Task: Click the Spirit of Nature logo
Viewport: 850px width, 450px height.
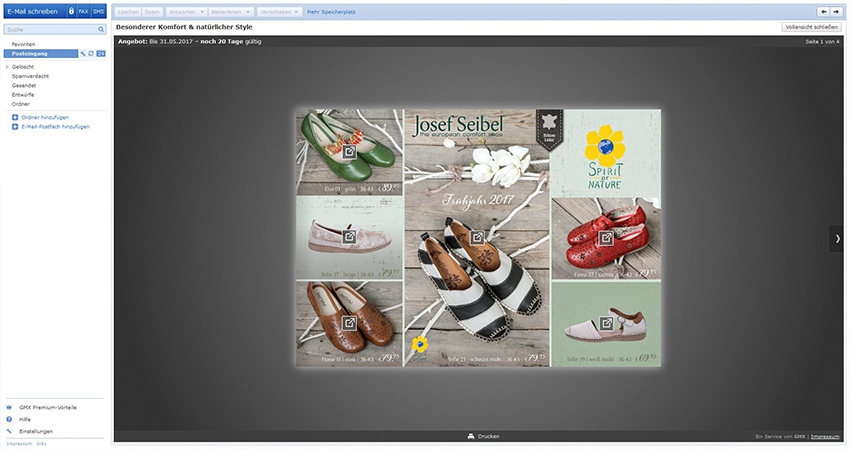Action: [605, 157]
